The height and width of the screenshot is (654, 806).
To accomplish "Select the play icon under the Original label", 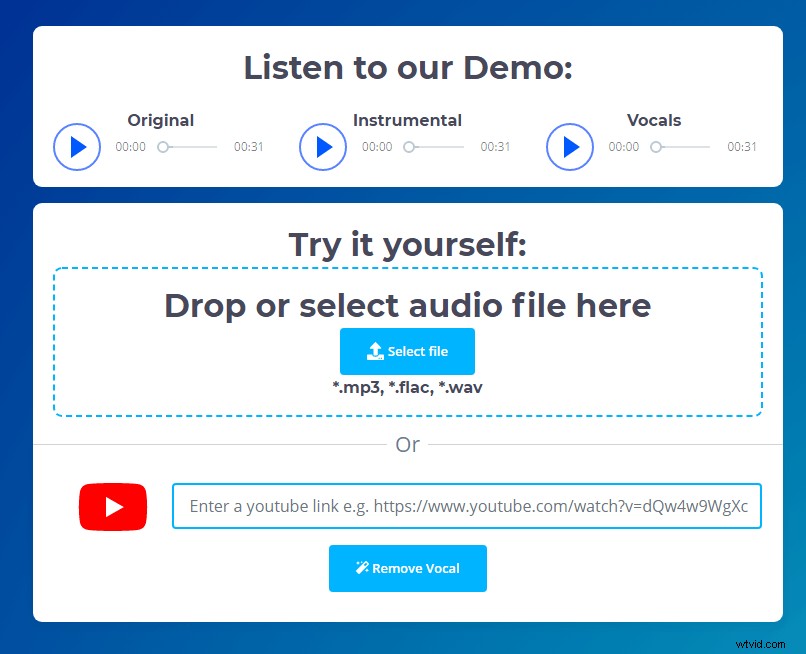I will coord(77,147).
